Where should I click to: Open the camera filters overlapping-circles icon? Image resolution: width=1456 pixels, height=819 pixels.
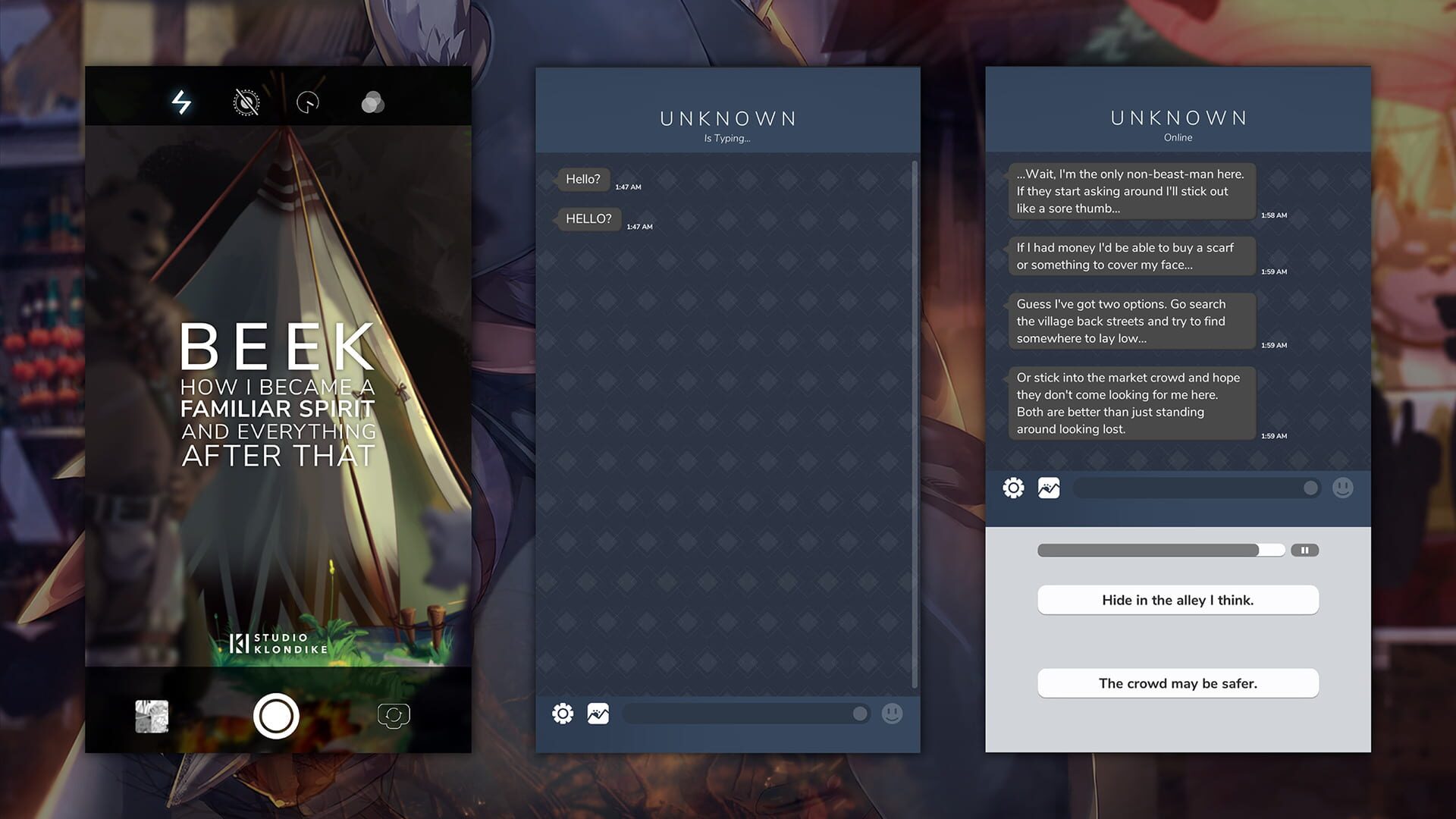pos(372,102)
